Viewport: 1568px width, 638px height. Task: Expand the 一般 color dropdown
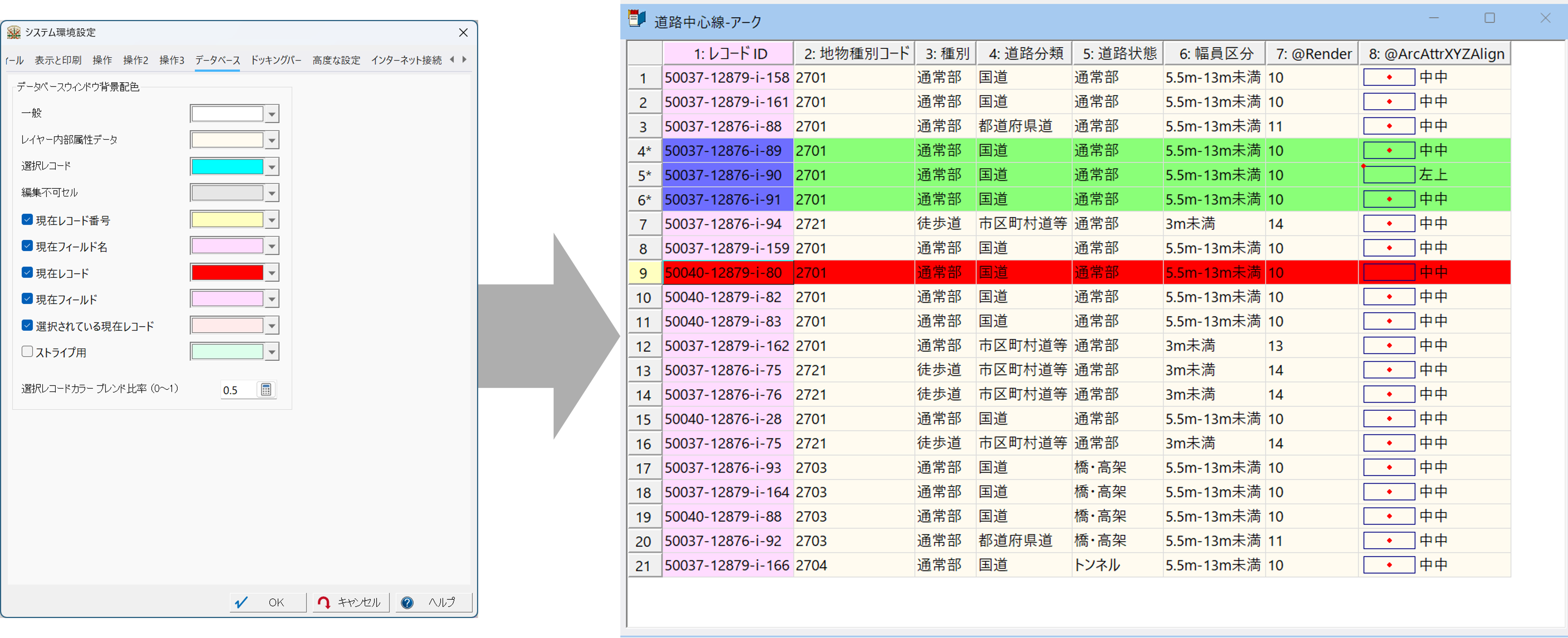[272, 114]
